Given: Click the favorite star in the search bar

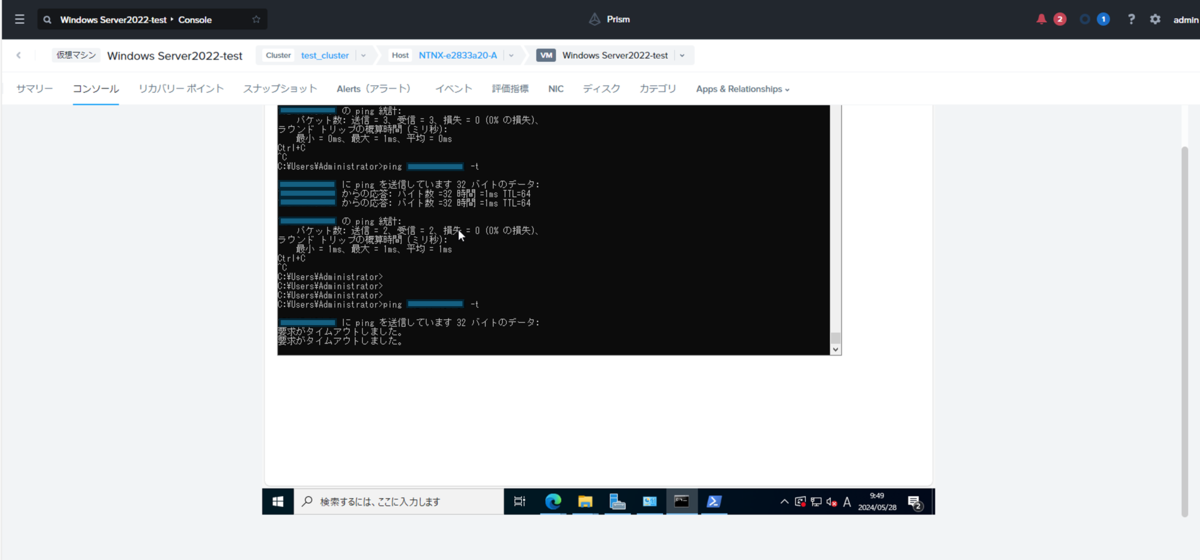Looking at the screenshot, I should pyautogui.click(x=256, y=19).
